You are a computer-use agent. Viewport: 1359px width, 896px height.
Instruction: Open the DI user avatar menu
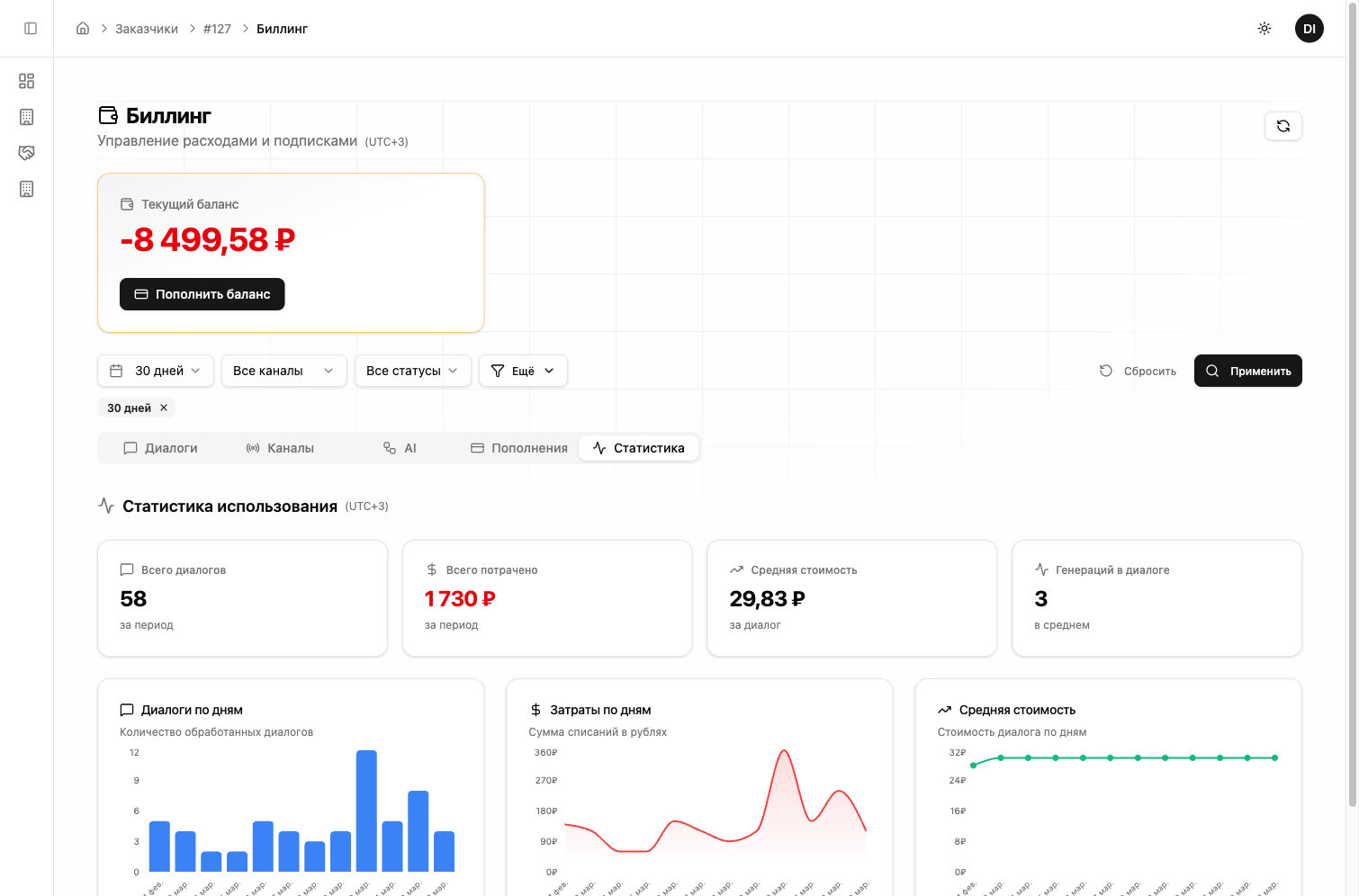[x=1309, y=29]
